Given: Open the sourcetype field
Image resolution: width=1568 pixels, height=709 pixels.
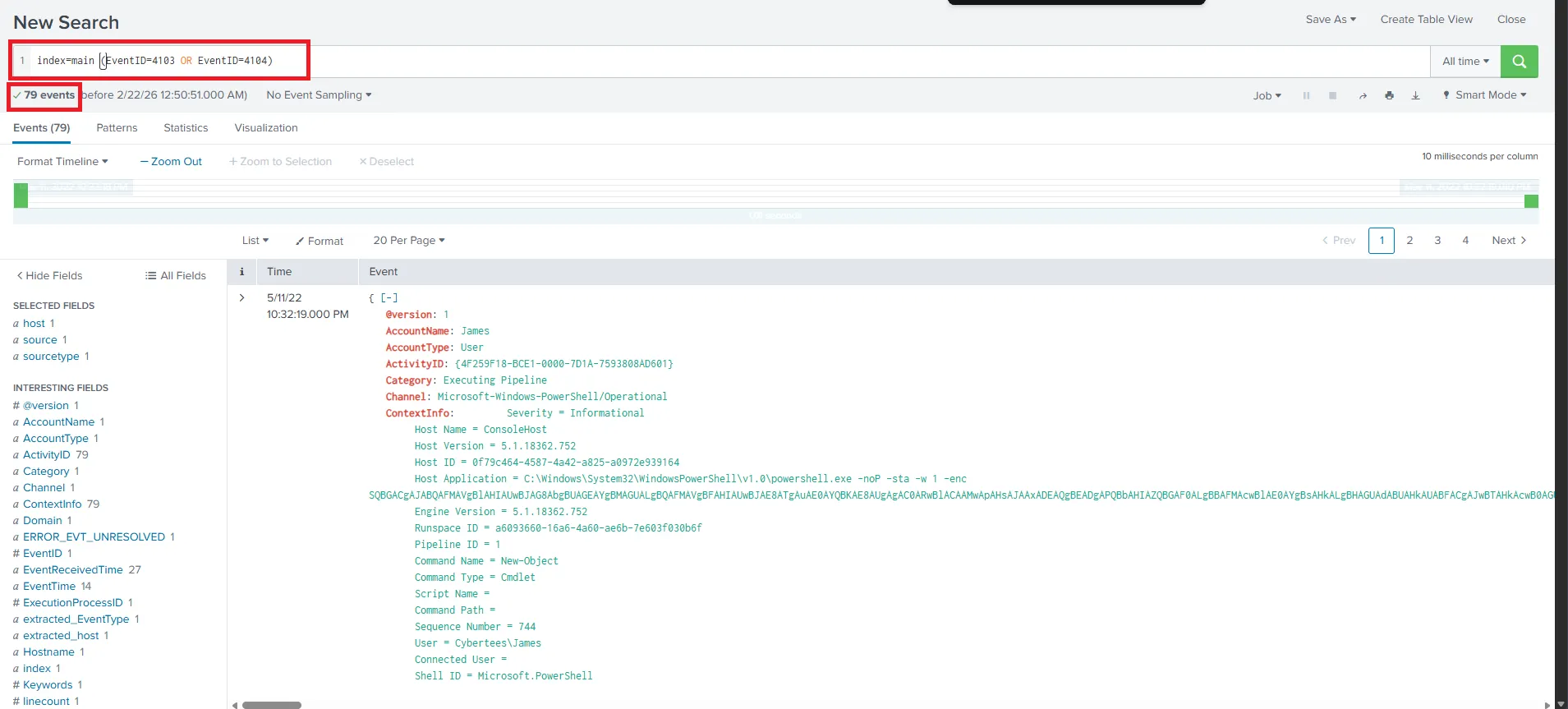Looking at the screenshot, I should pyautogui.click(x=51, y=356).
